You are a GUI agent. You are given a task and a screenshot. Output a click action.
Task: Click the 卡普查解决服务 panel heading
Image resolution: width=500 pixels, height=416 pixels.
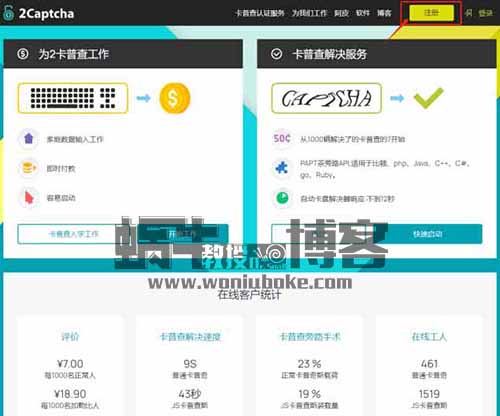pos(329,54)
